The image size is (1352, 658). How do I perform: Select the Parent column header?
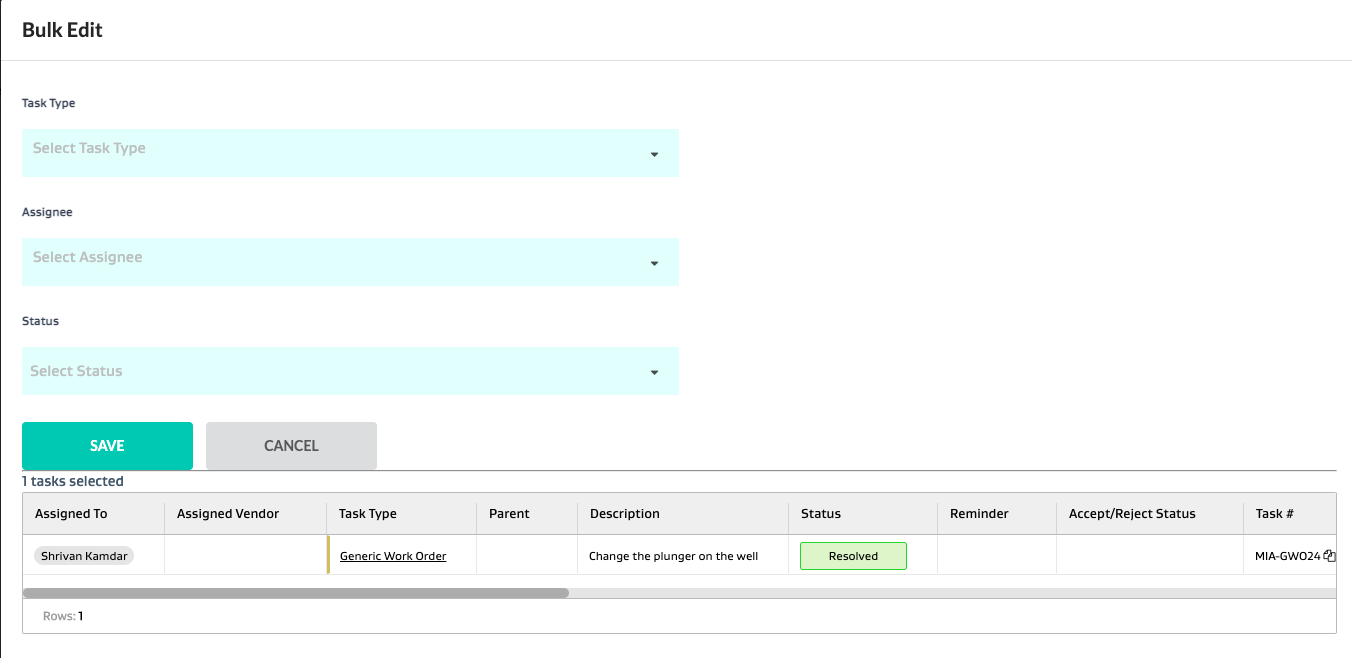[509, 513]
